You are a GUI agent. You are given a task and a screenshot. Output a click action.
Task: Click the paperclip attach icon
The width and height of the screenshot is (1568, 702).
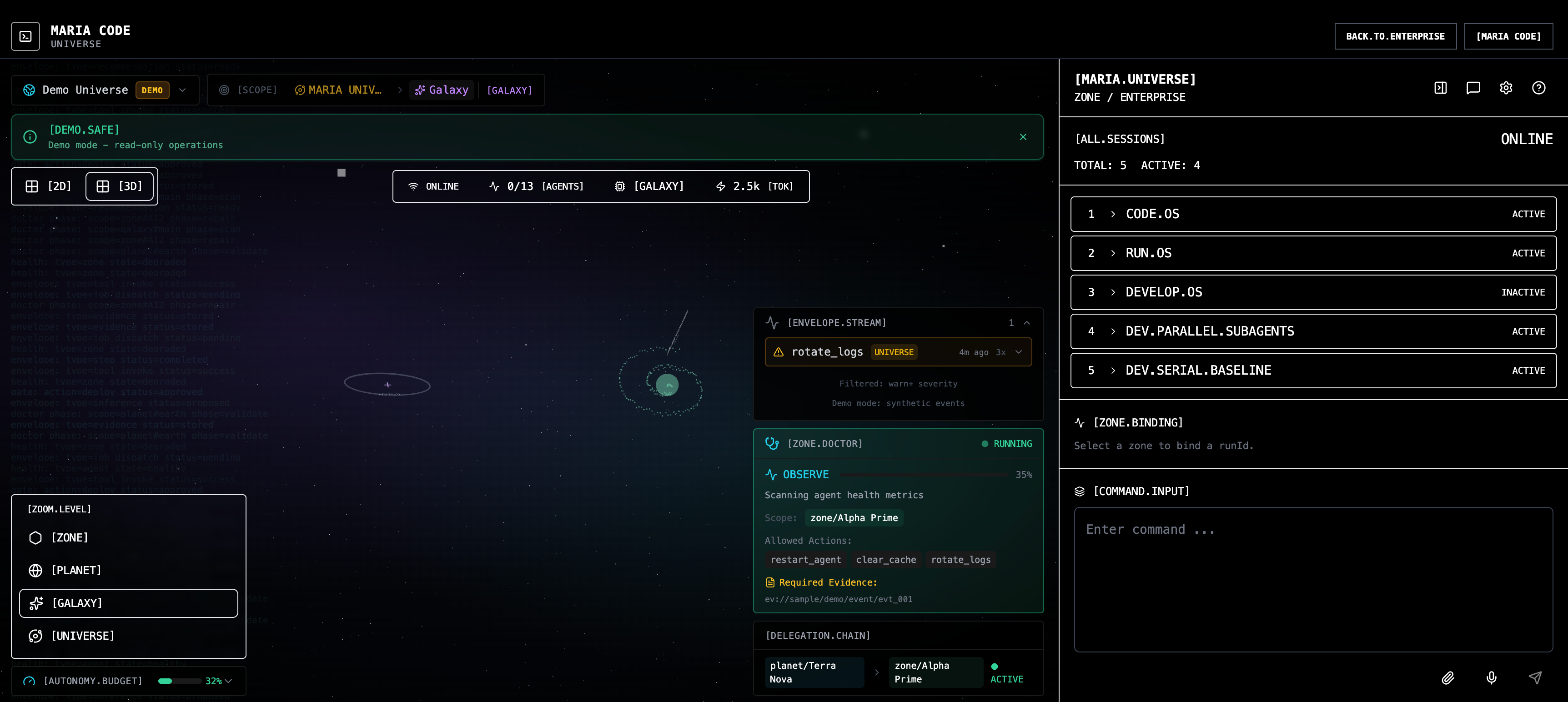click(1447, 677)
